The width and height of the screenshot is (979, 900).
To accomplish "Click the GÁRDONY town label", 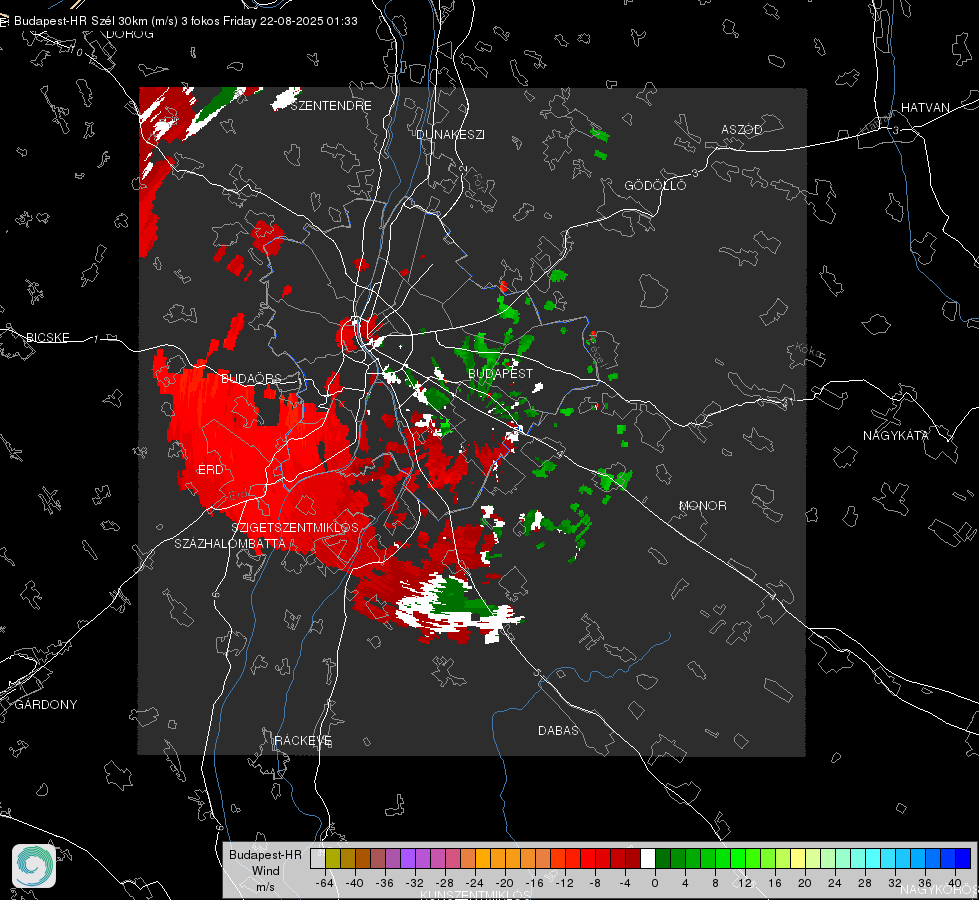I will (x=46, y=705).
